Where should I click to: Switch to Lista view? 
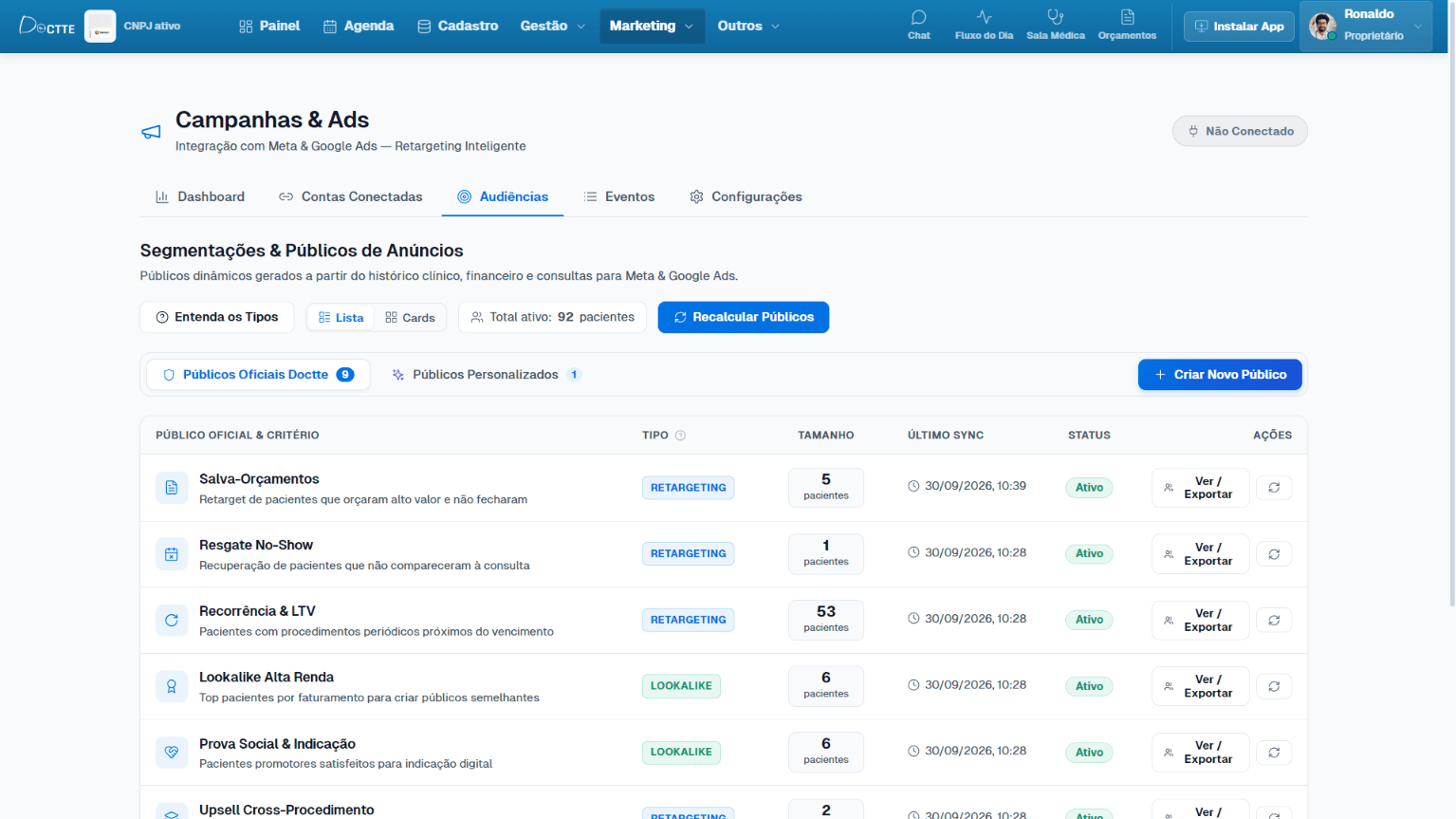tap(341, 317)
